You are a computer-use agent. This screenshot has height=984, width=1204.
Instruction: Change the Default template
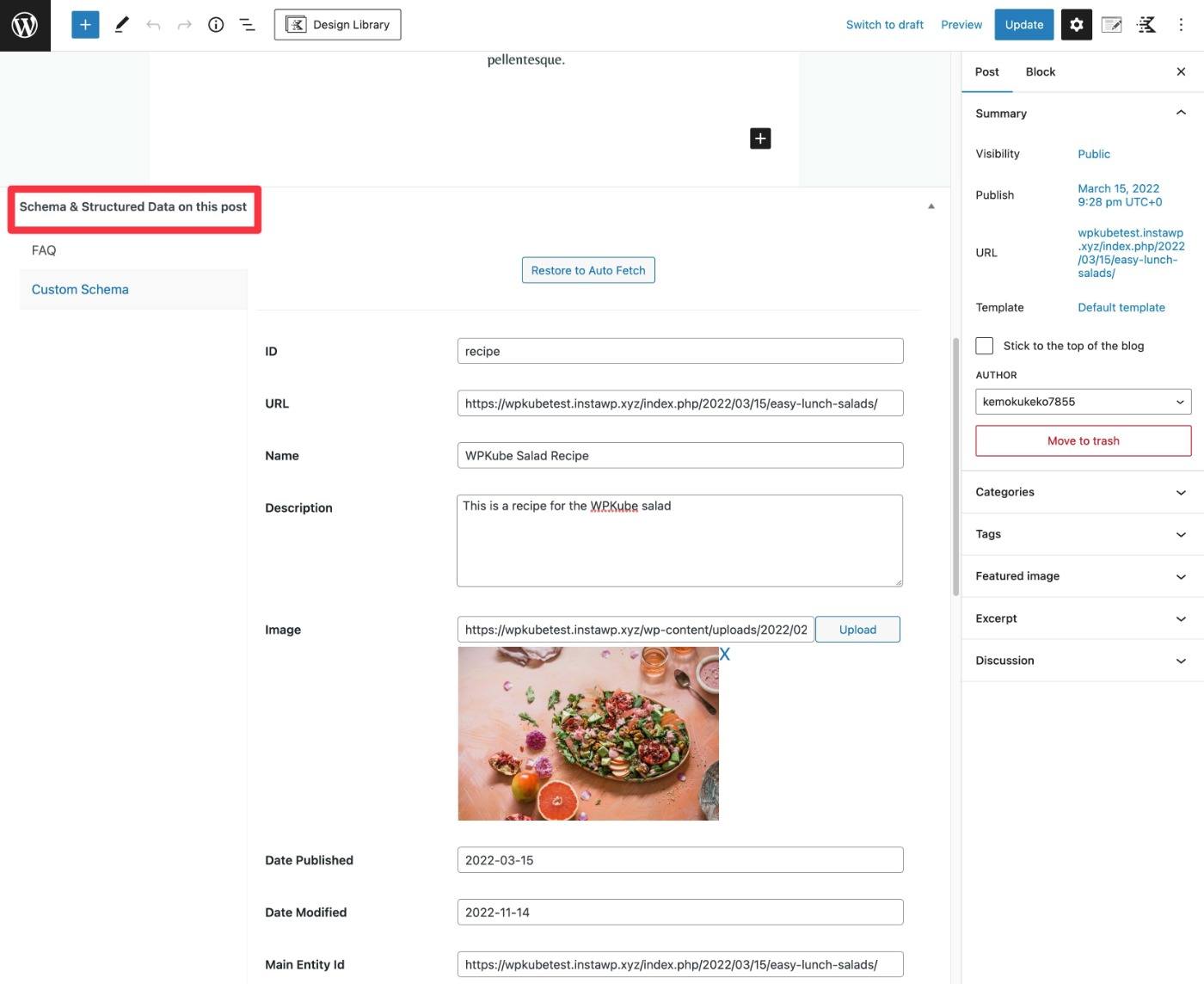pyautogui.click(x=1121, y=307)
